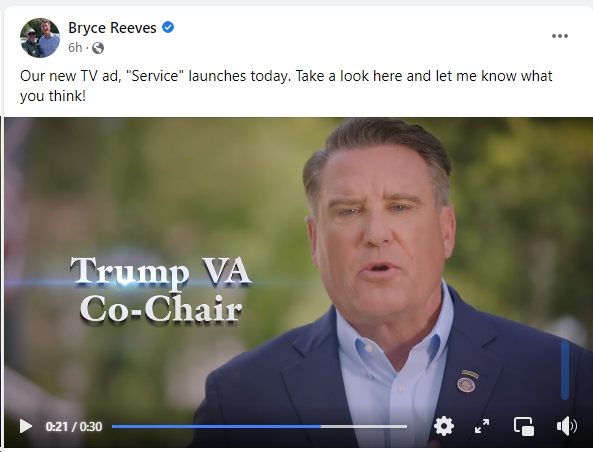Click the post caption about the TV ad
The width and height of the screenshot is (593, 452).
point(286,86)
